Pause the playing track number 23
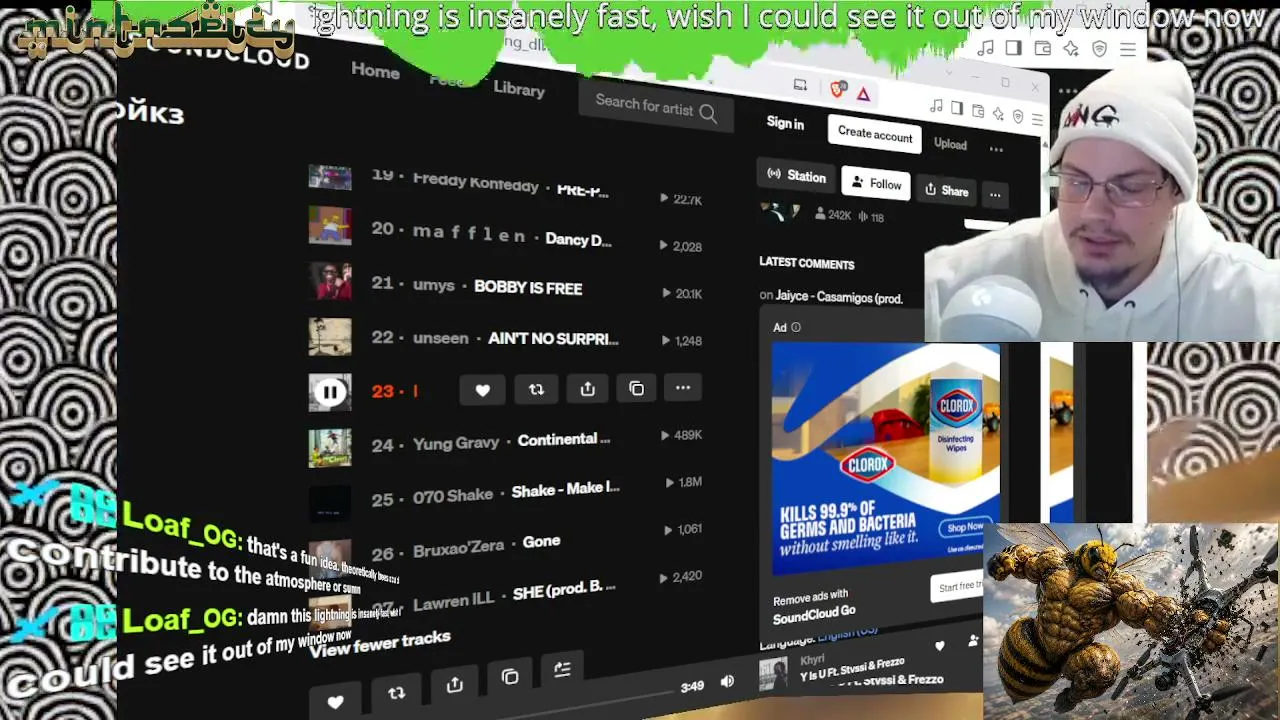This screenshot has height=720, width=1280. tap(329, 393)
